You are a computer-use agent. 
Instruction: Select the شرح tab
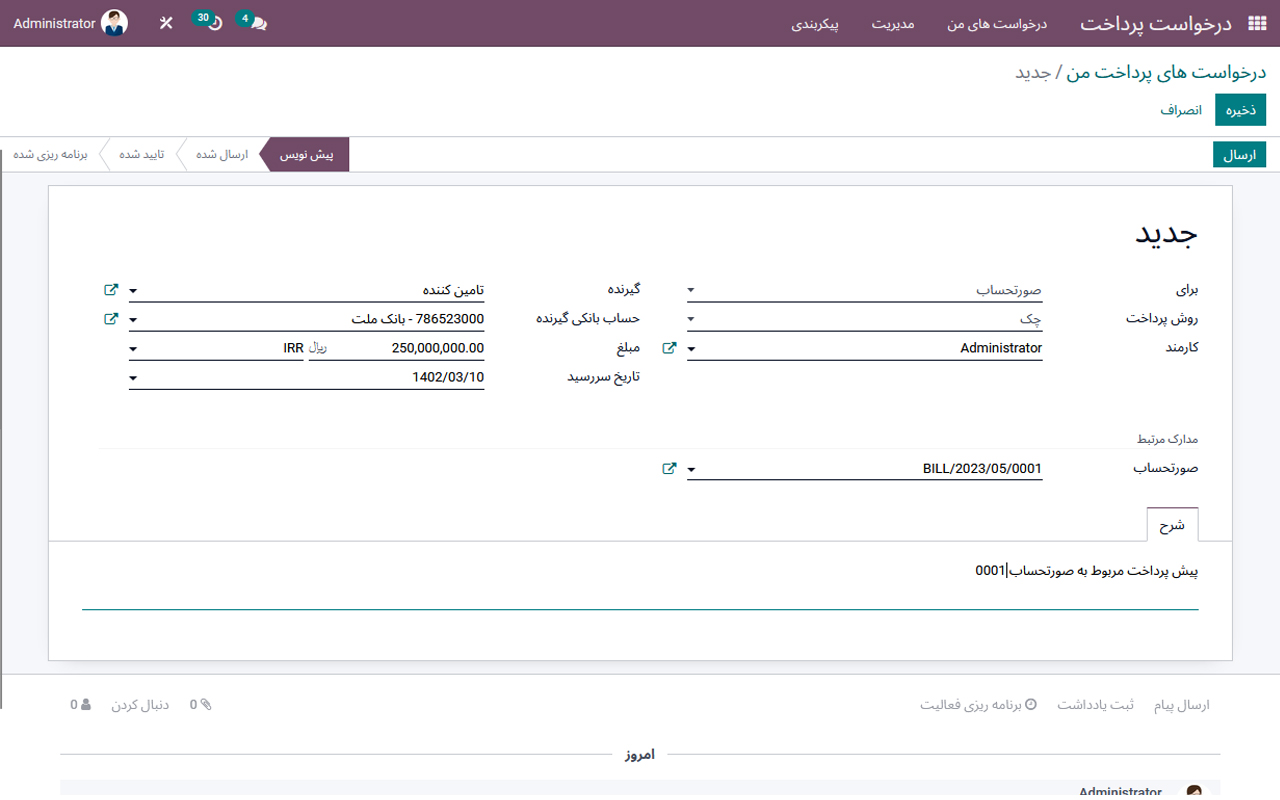[1172, 525]
